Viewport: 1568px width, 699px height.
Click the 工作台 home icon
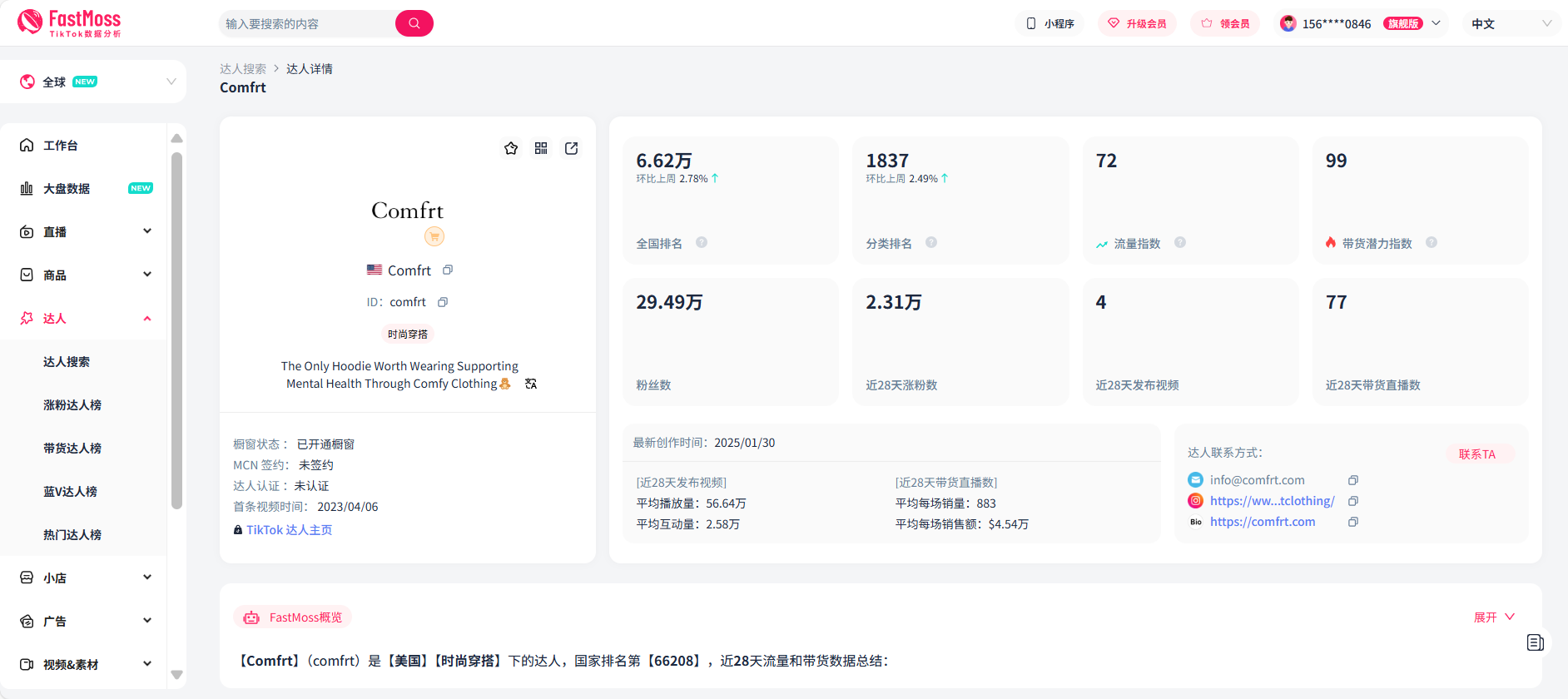tap(27, 145)
